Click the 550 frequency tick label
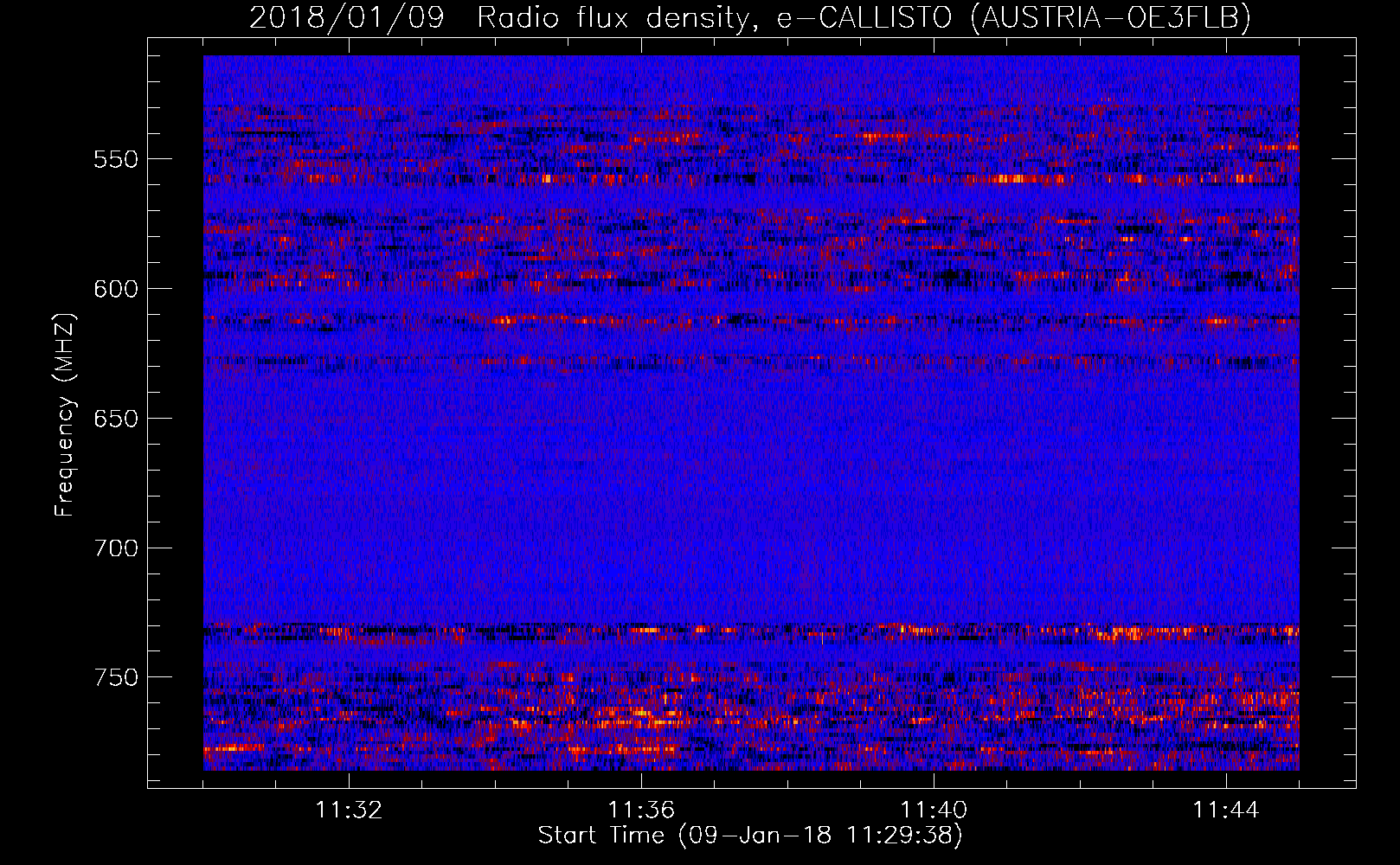1400x865 pixels. pos(116,160)
